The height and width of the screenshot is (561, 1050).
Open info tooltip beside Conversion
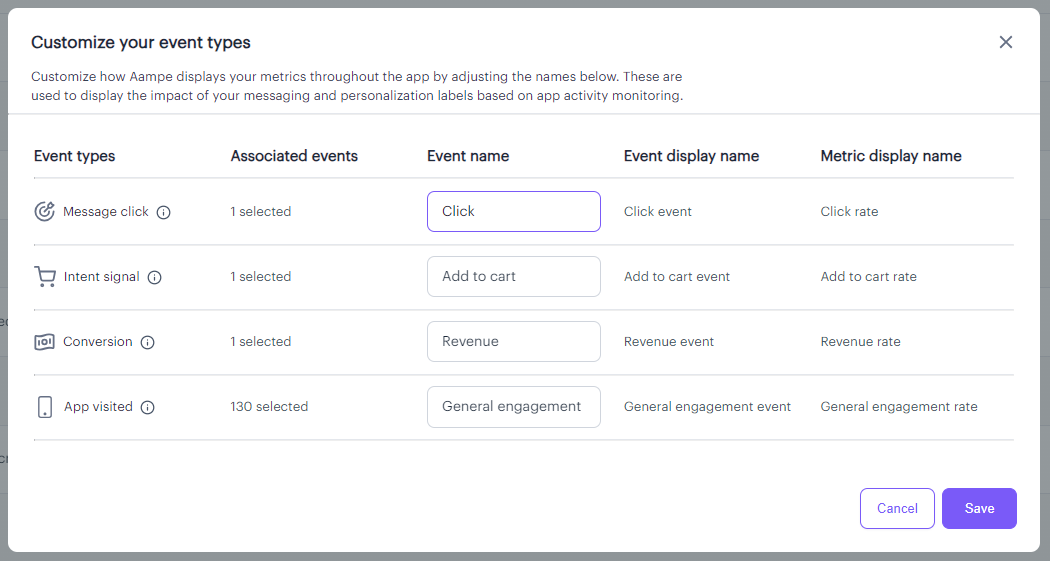pyautogui.click(x=148, y=342)
